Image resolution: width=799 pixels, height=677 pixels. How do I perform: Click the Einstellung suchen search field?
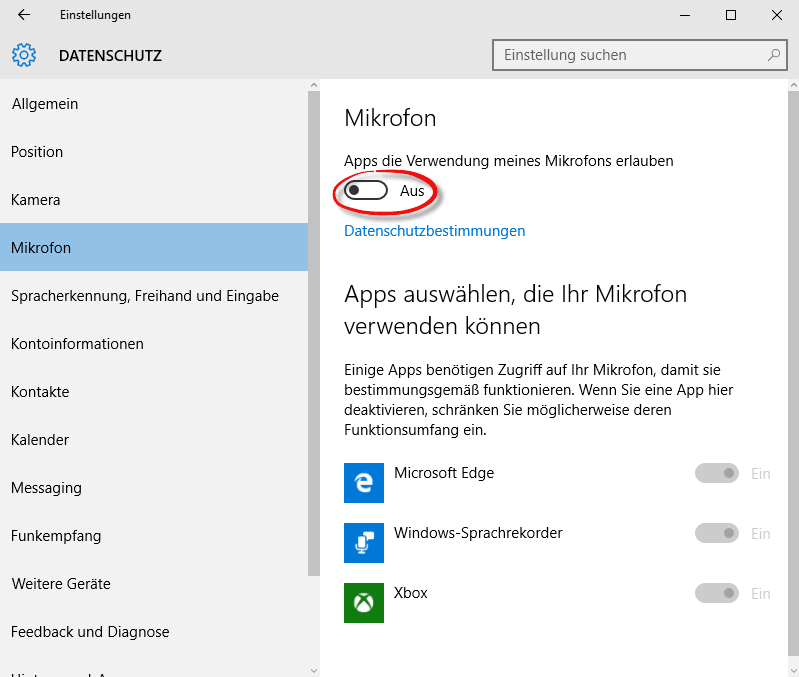(x=628, y=55)
